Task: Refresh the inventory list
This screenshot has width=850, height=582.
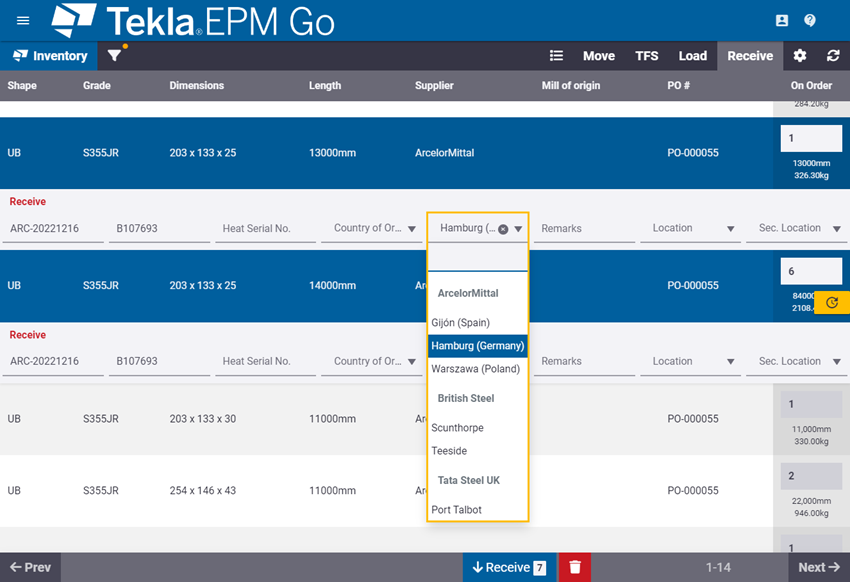Action: [x=833, y=56]
